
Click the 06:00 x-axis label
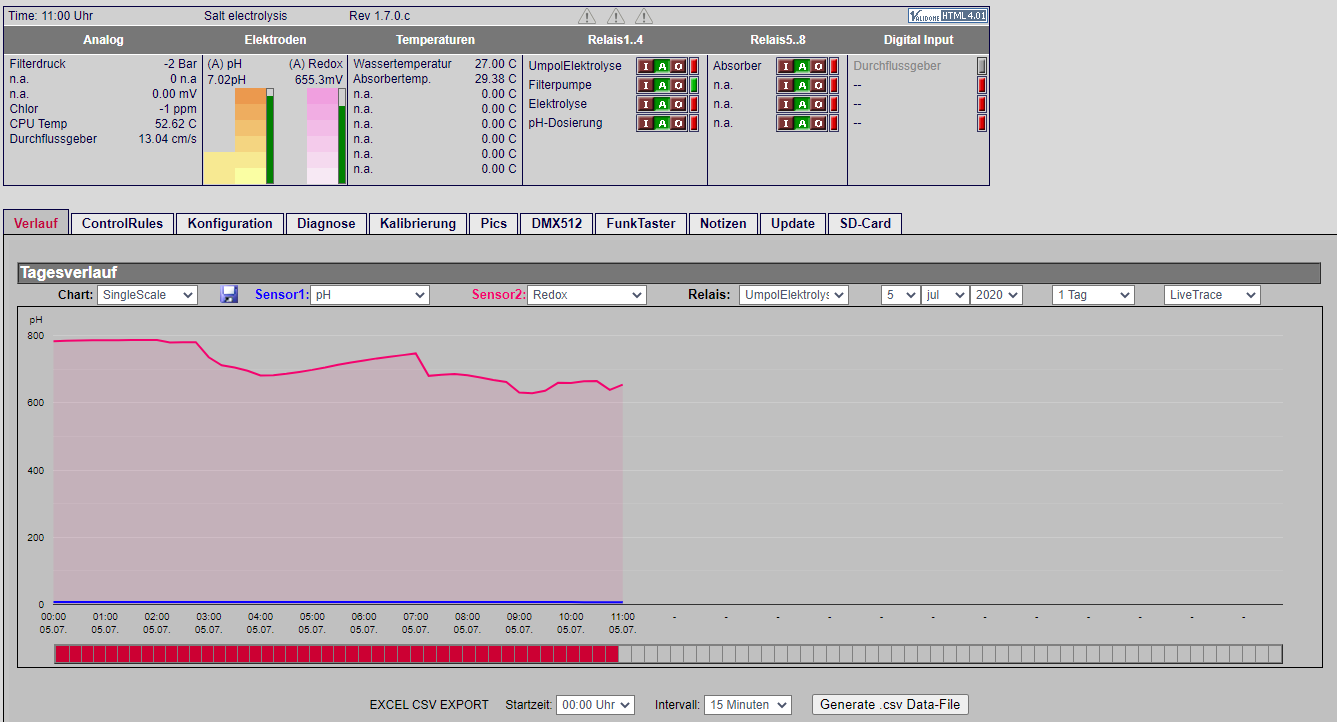point(364,617)
